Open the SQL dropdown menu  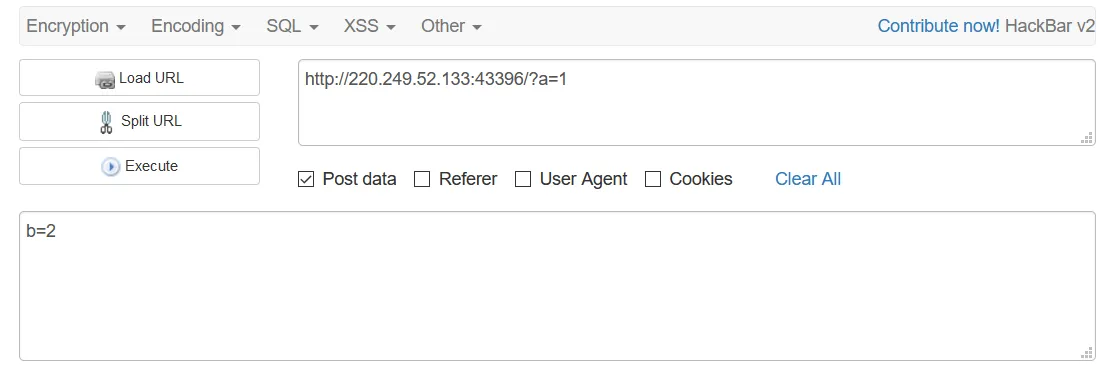(x=292, y=26)
